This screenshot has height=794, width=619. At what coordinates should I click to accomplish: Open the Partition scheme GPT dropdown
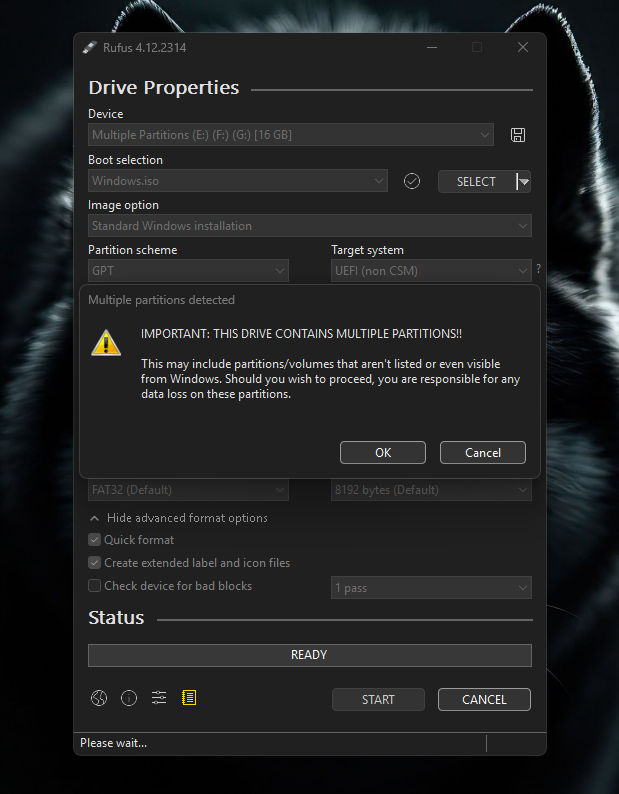click(x=188, y=270)
